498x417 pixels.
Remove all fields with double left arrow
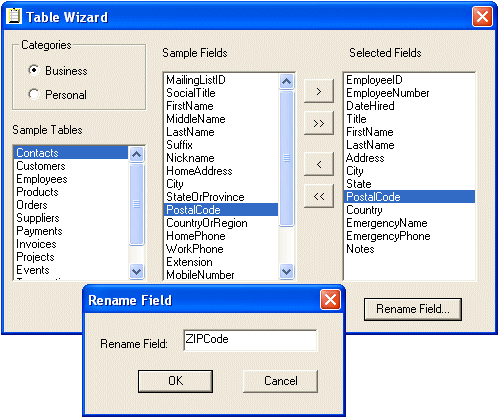tap(319, 196)
